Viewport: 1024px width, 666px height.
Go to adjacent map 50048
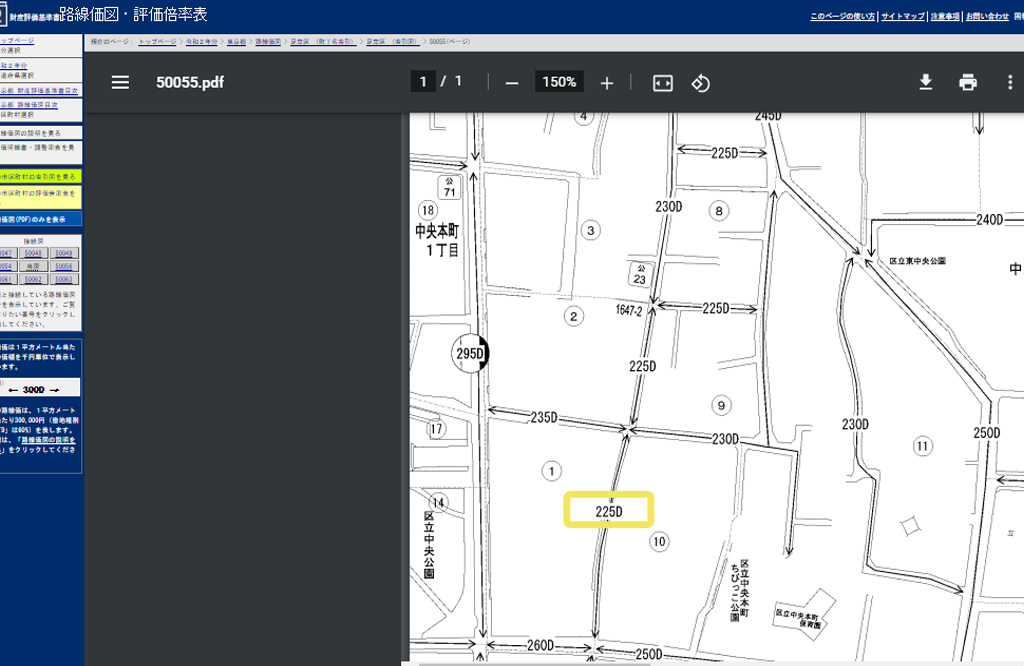pos(34,254)
